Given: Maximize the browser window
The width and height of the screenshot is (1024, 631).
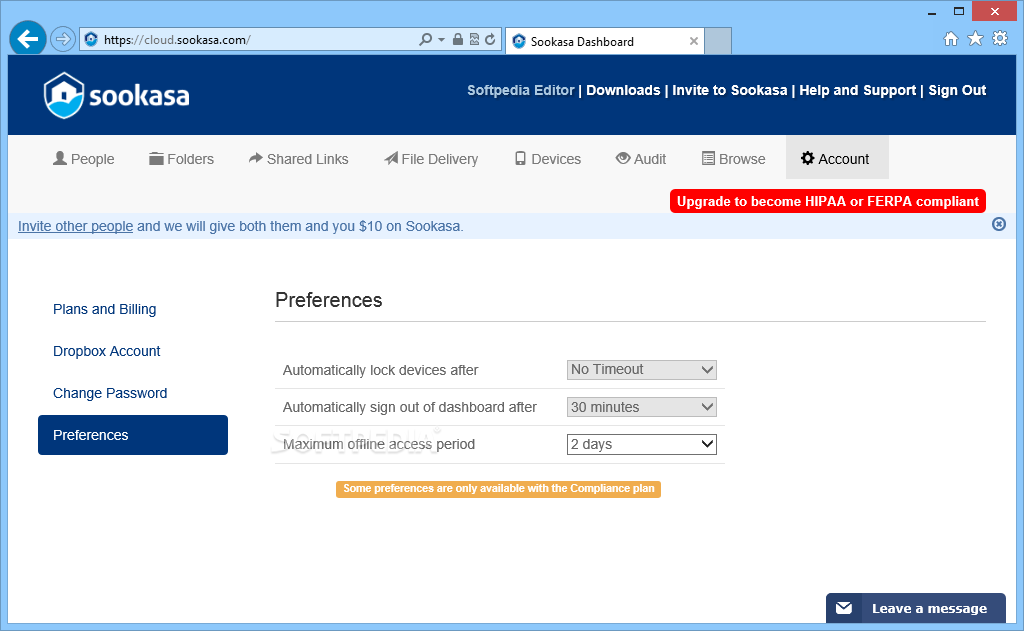Looking at the screenshot, I should [959, 11].
